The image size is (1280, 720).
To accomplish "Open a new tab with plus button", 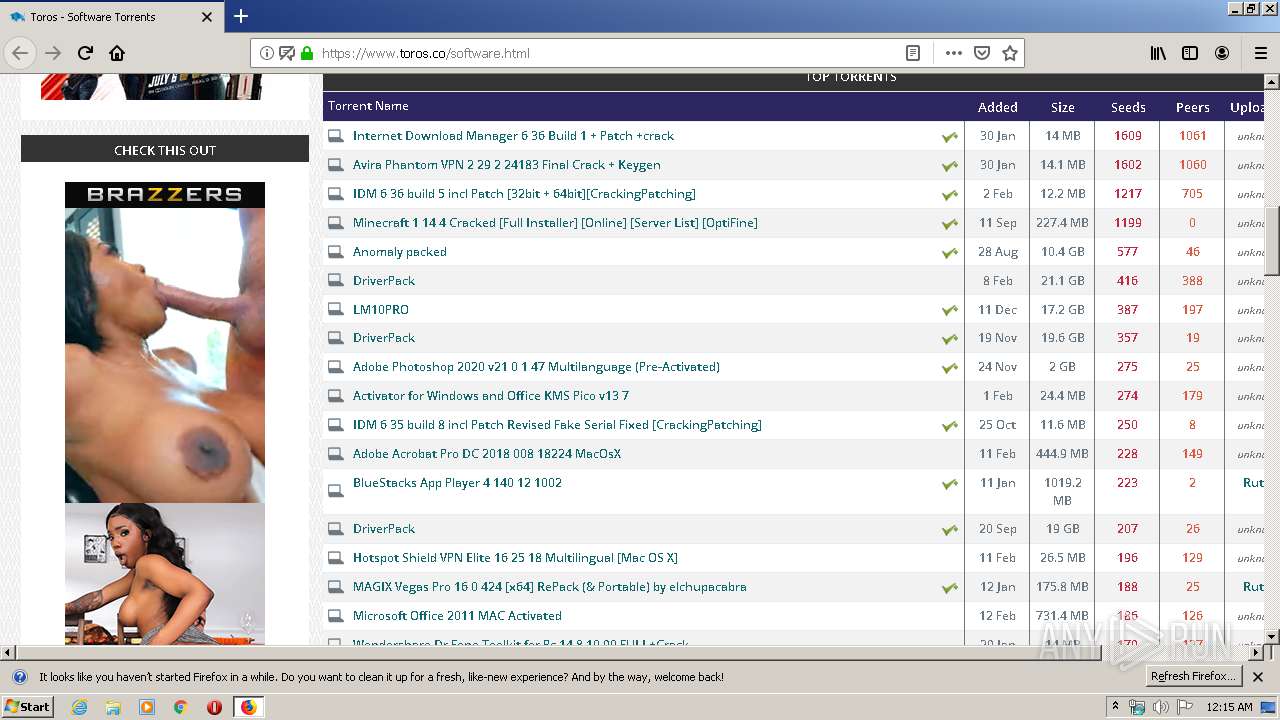I will coord(241,16).
